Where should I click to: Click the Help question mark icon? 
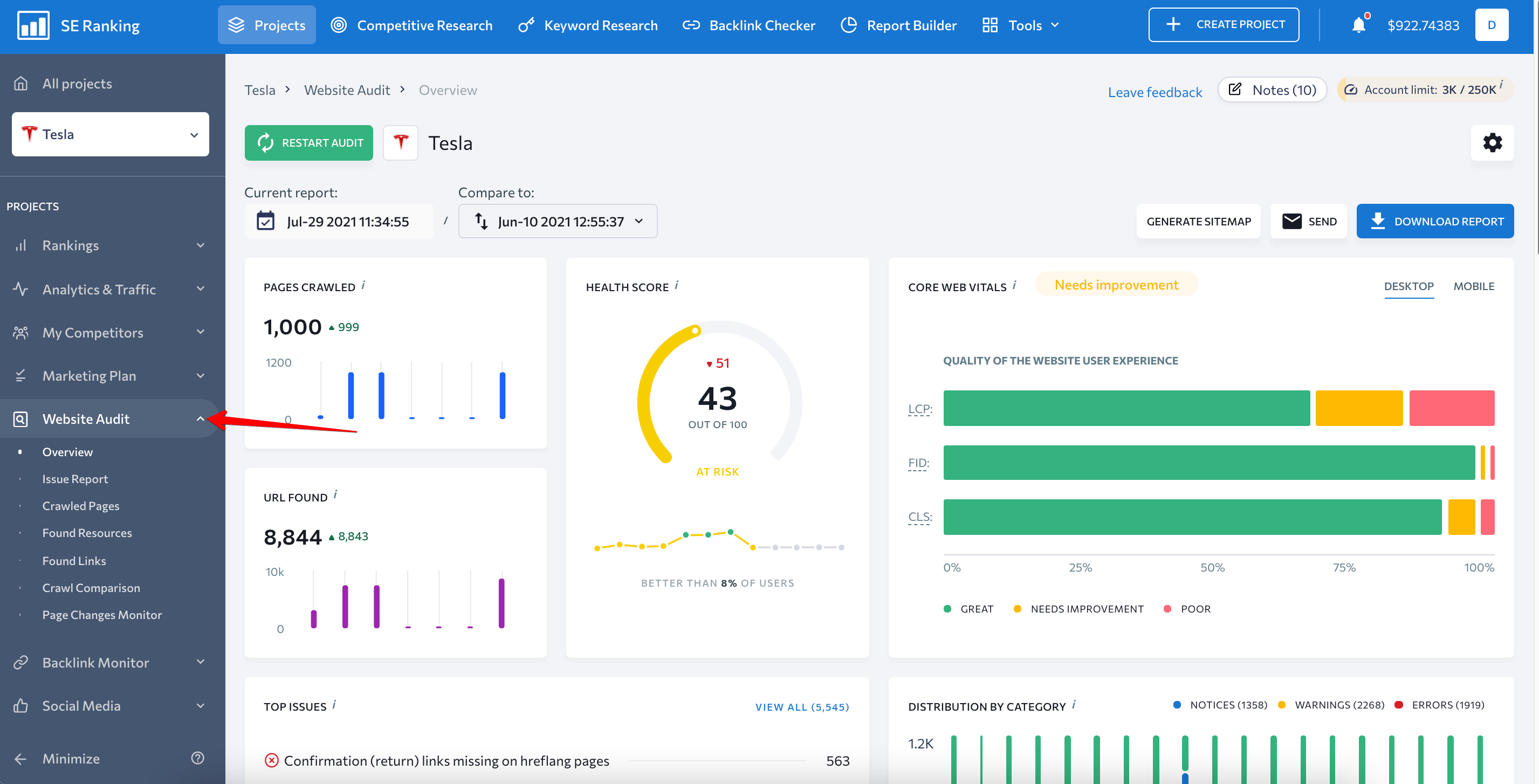[x=198, y=758]
